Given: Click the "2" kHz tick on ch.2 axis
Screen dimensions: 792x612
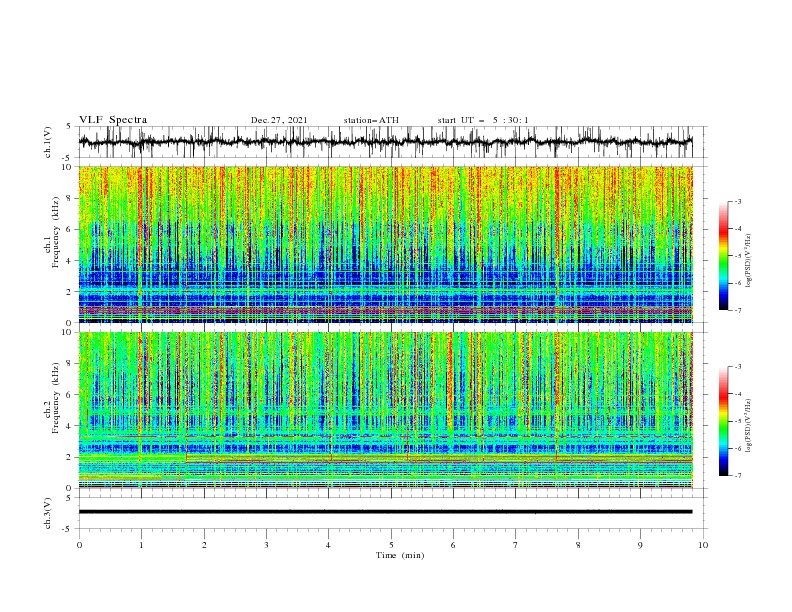Looking at the screenshot, I should 70,457.
